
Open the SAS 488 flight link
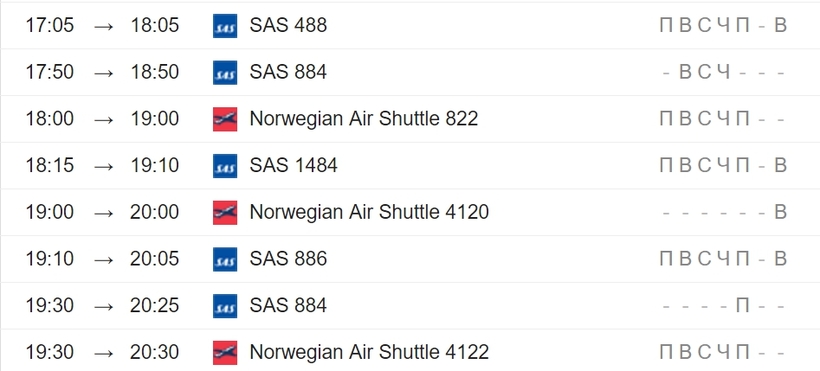[288, 25]
